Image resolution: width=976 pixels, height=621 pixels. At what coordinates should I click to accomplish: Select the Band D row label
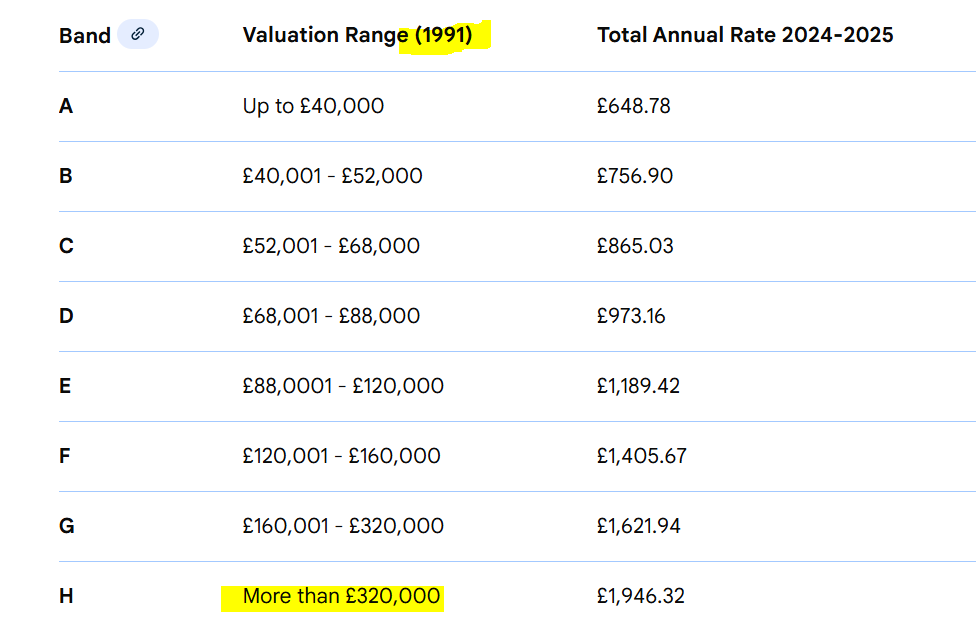[66, 316]
